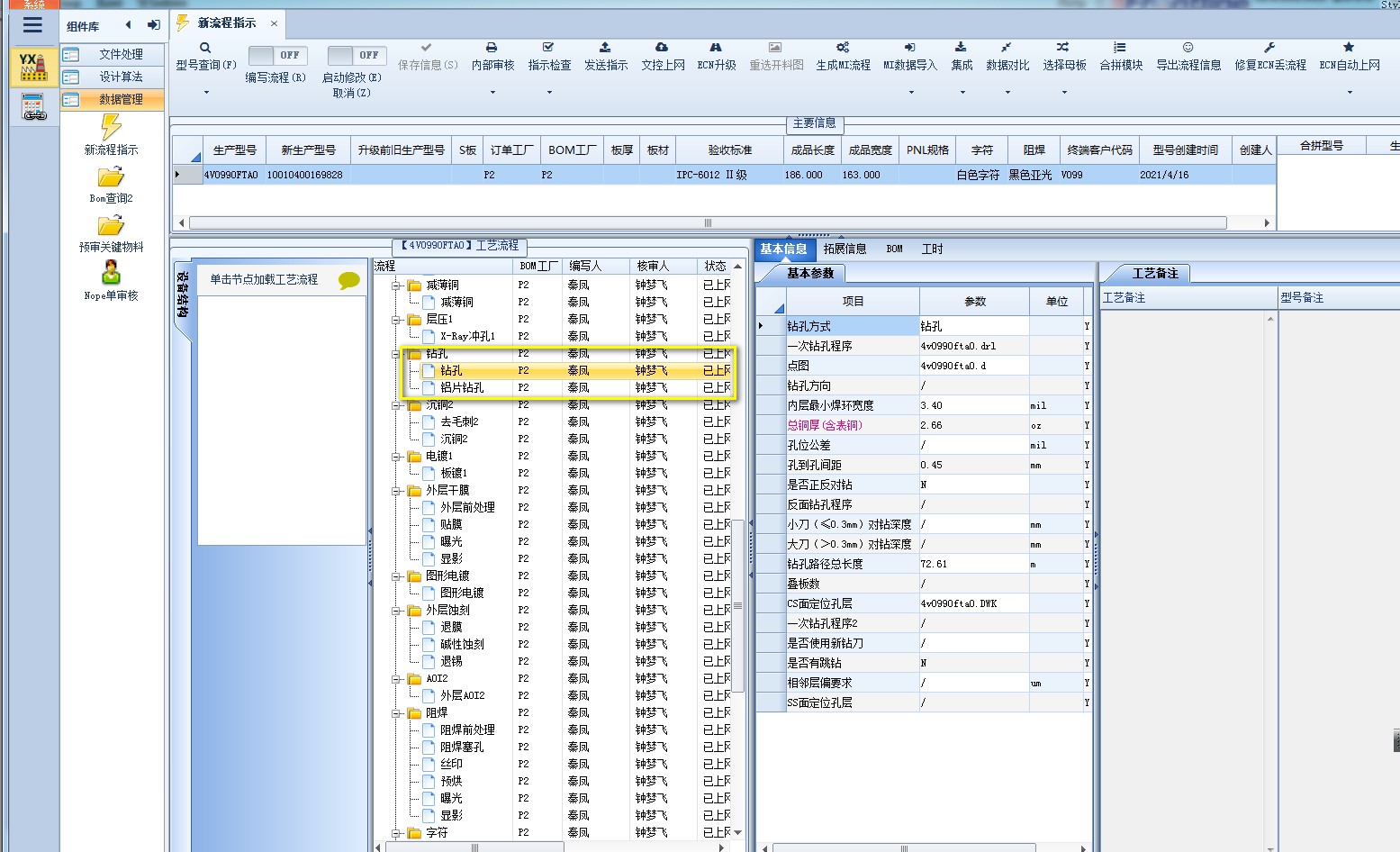
Task: Open the 数据管理 component group
Action: point(113,100)
